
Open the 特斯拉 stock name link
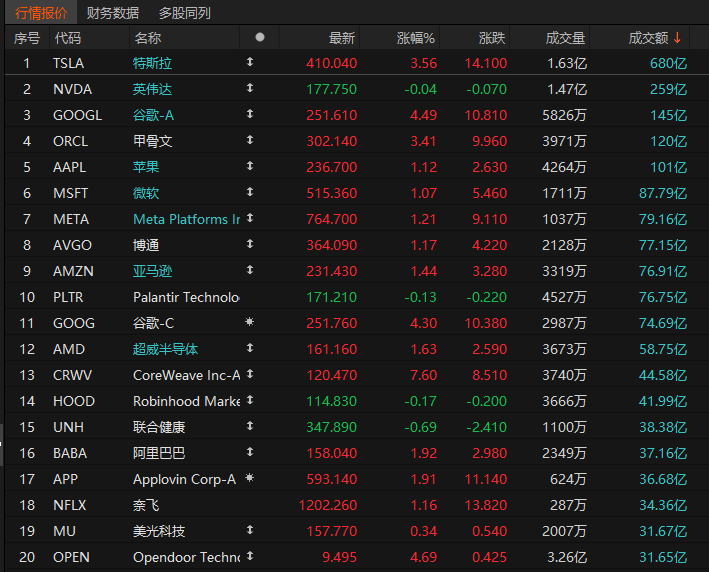[x=152, y=63]
